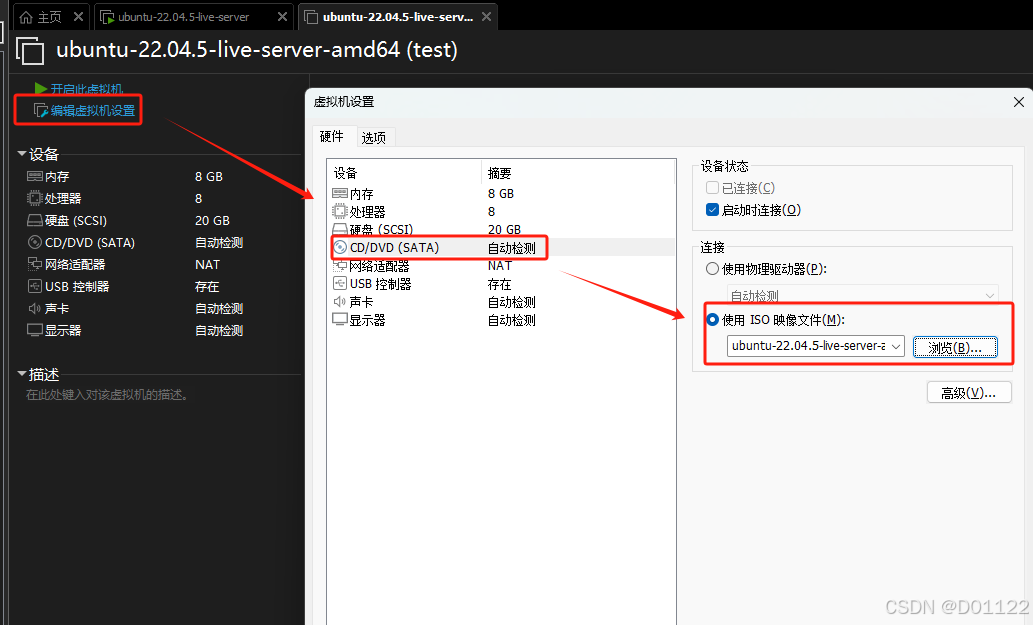Open the 自动检测 physical drive dropdown
This screenshot has height=625, width=1033.
click(x=990, y=295)
